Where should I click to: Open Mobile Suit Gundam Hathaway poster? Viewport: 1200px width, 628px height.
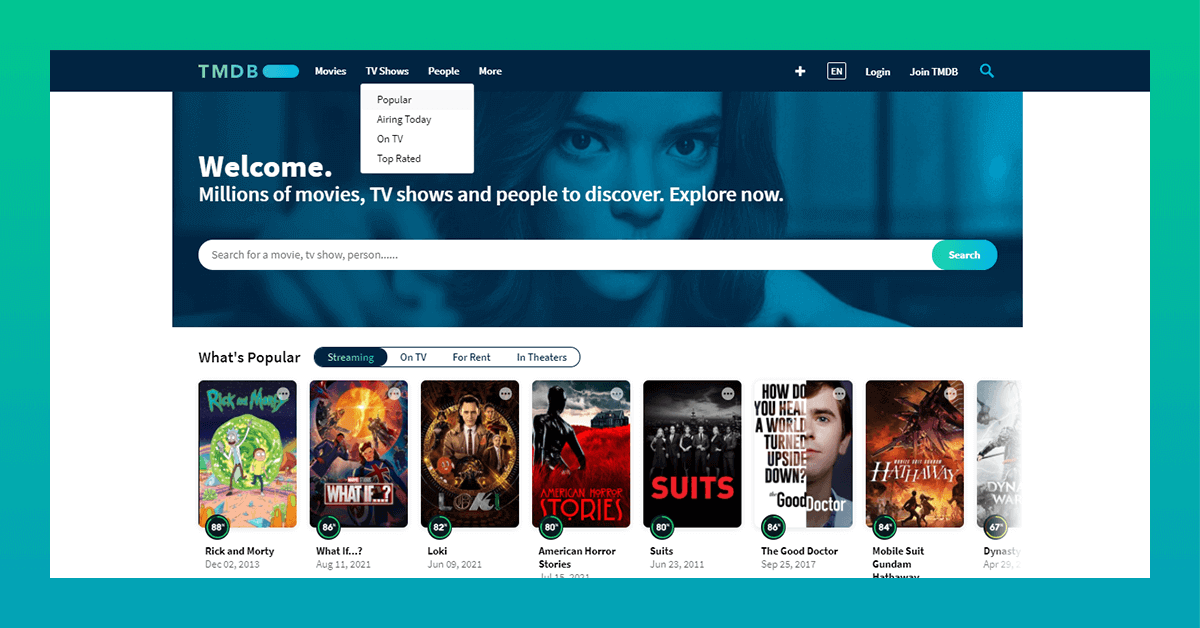[x=915, y=453]
